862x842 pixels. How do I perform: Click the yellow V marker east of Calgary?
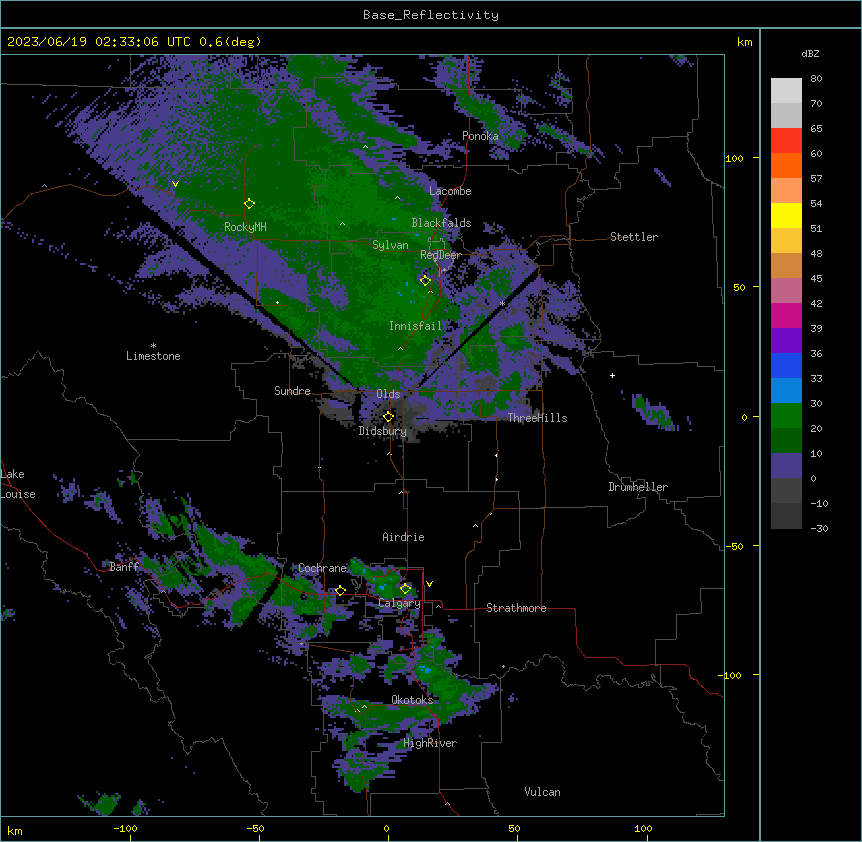429,584
